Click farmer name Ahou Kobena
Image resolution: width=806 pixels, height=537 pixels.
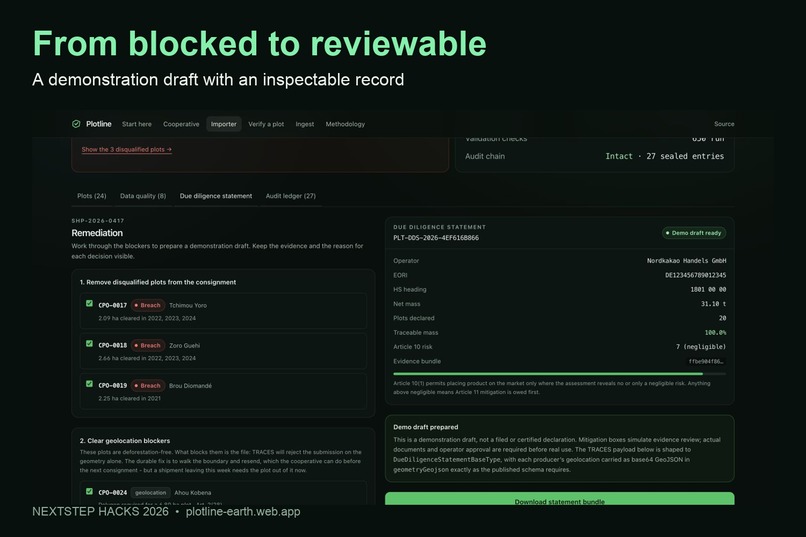[x=193, y=492]
